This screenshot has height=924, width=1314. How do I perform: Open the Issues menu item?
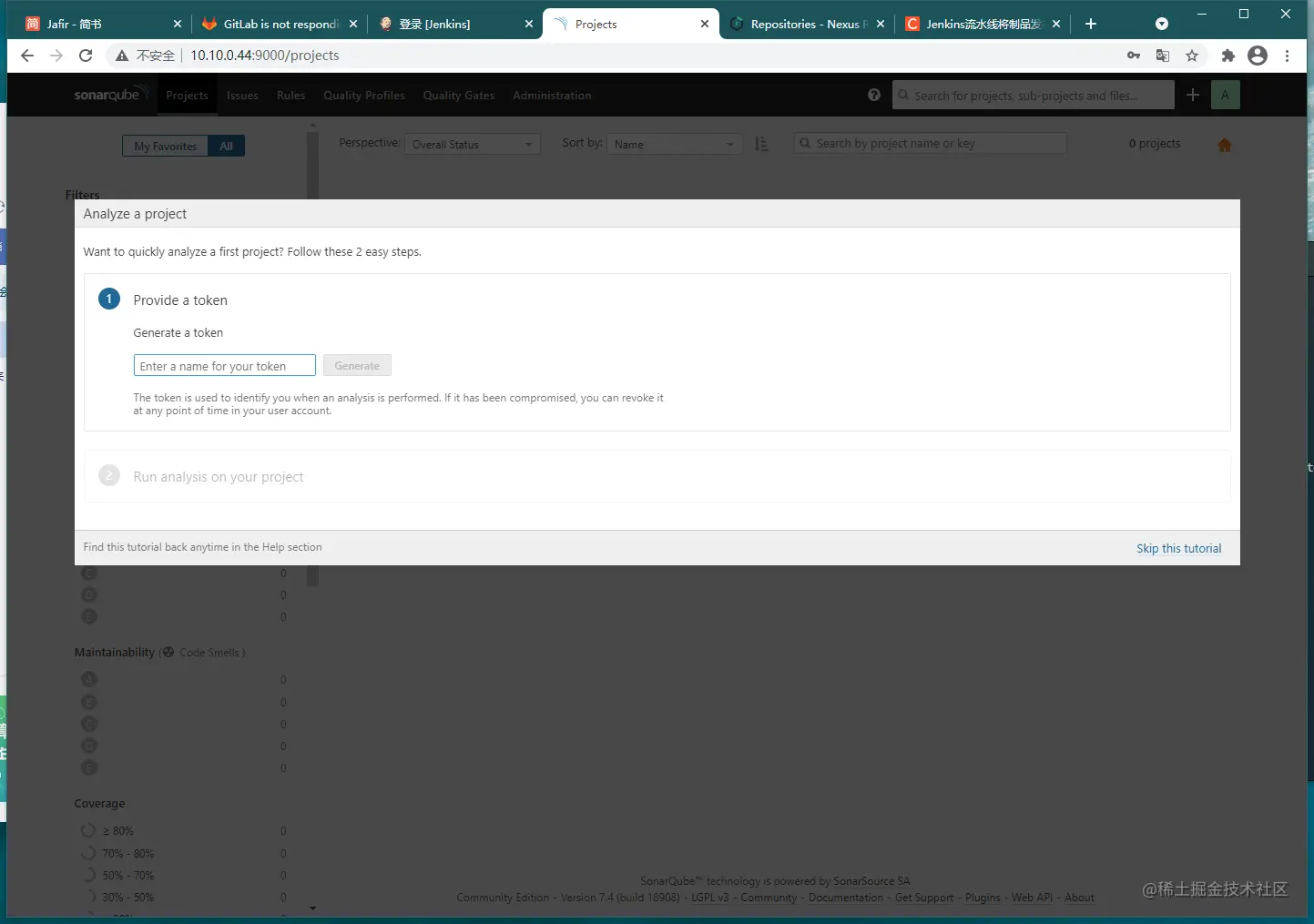(x=242, y=95)
